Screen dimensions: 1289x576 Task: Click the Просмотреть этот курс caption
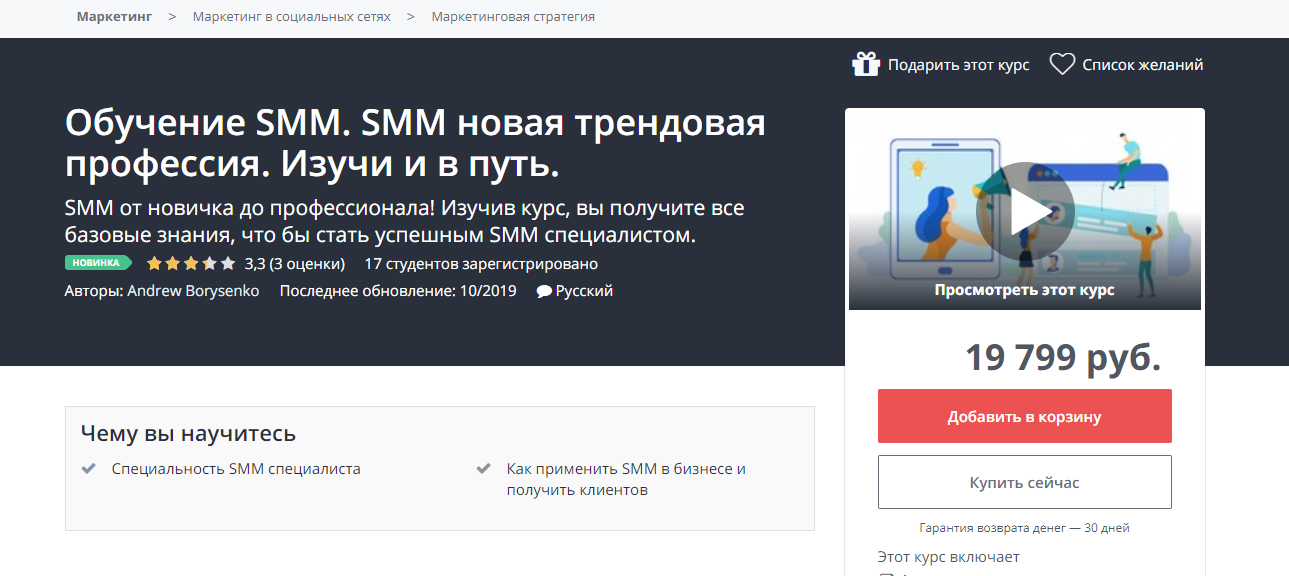1024,290
